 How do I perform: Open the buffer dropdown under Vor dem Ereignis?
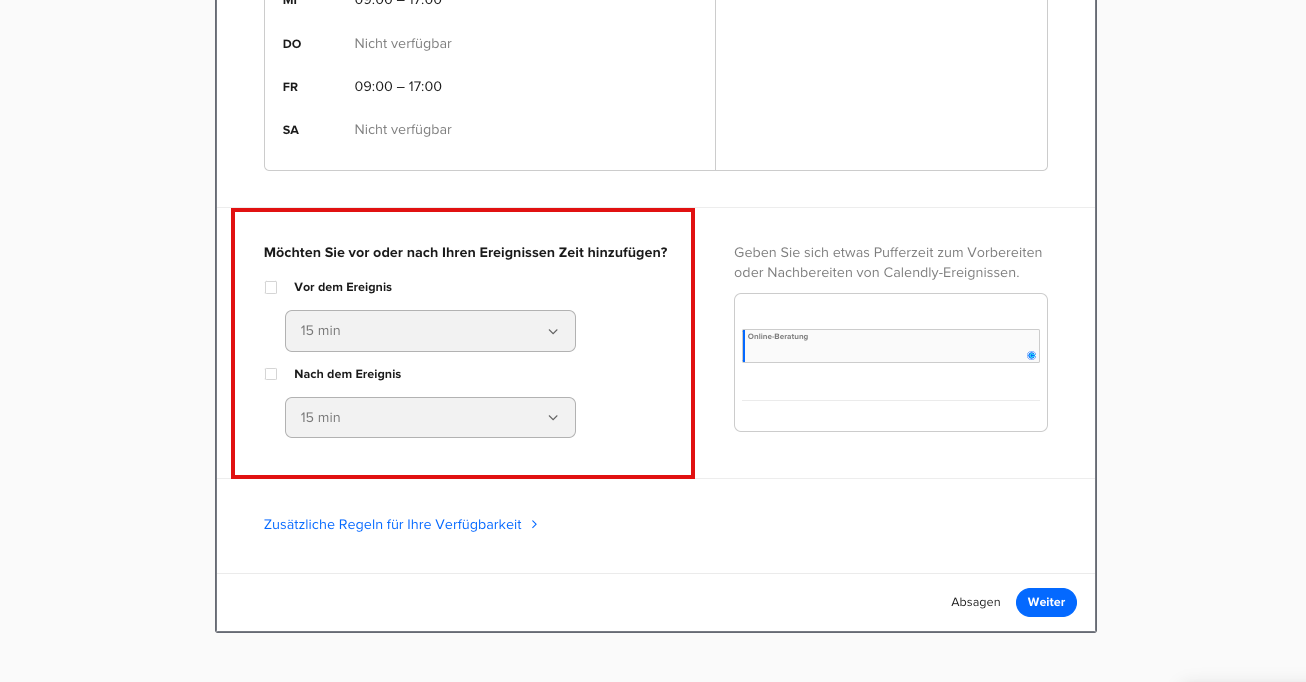pos(430,331)
